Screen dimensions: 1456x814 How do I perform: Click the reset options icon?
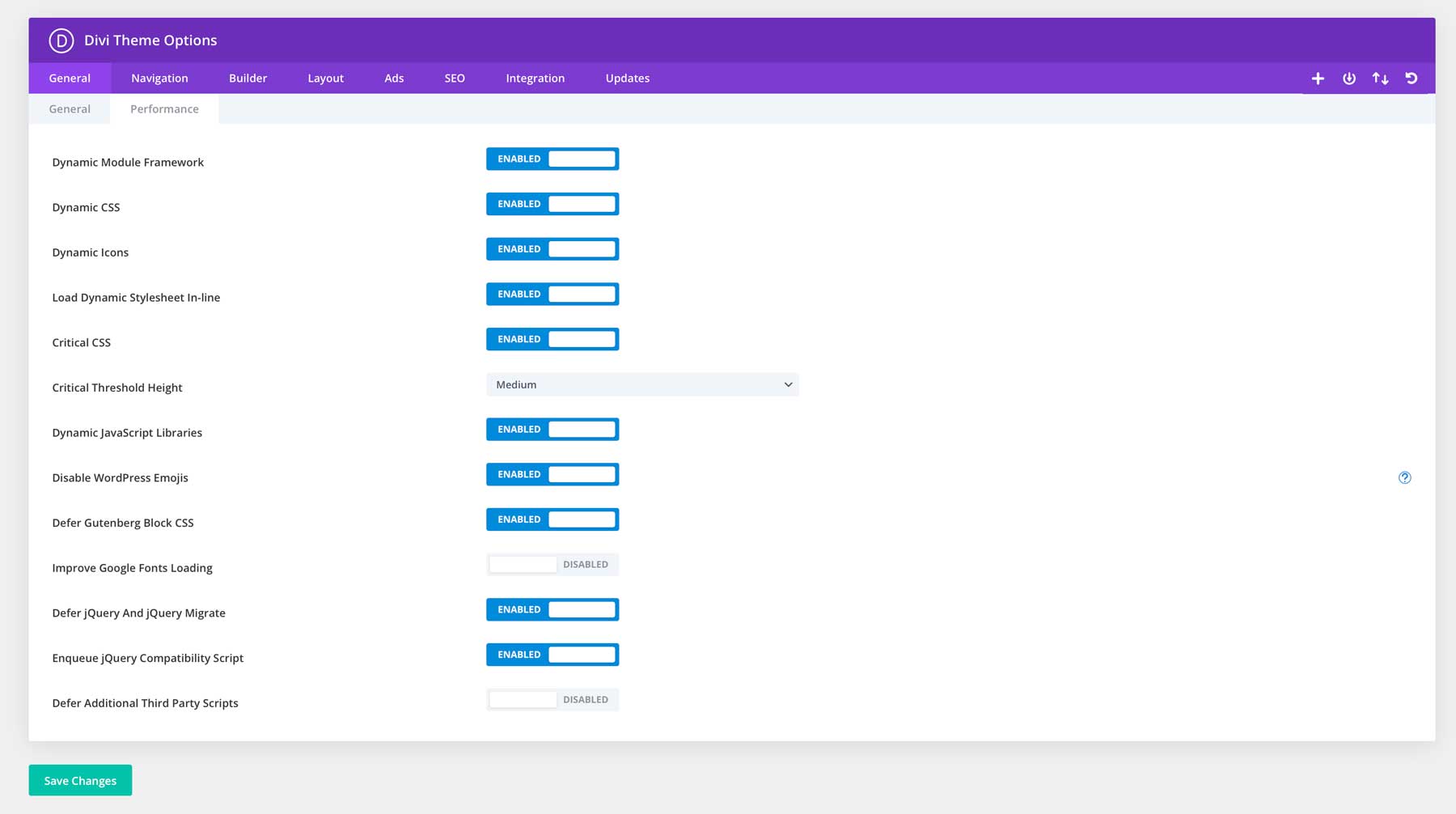coord(1412,78)
